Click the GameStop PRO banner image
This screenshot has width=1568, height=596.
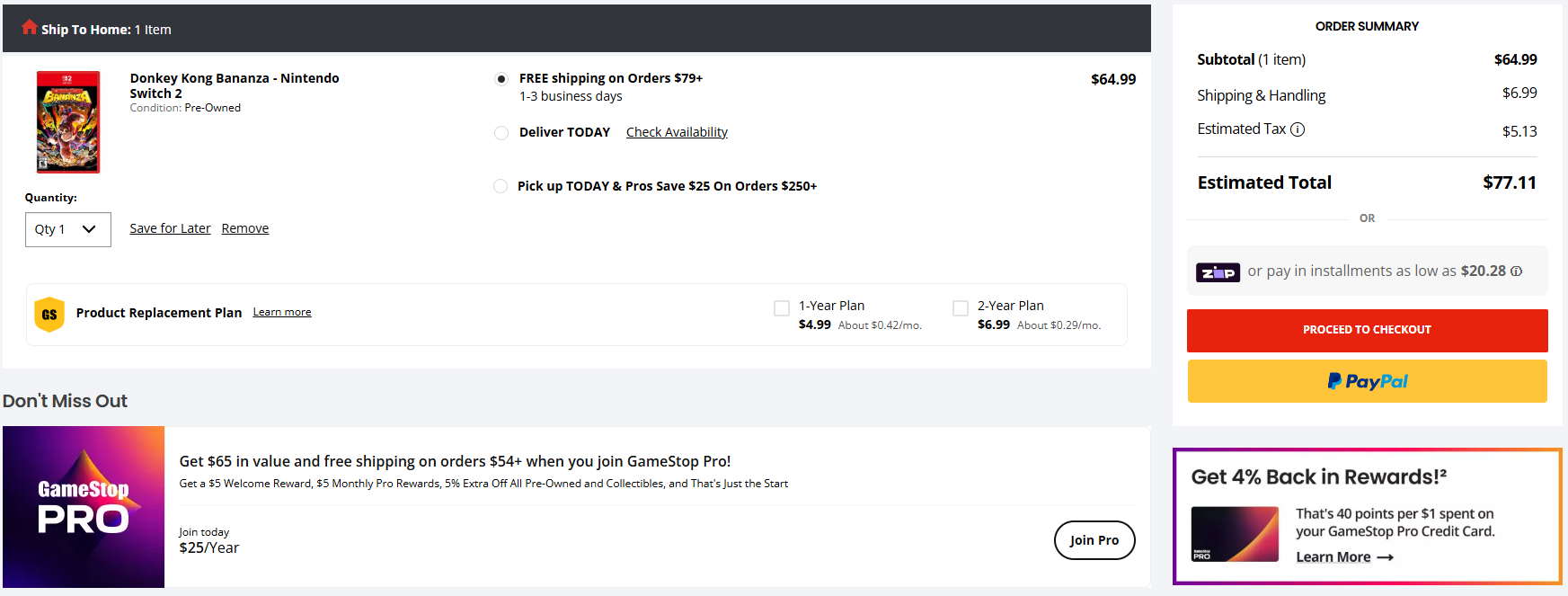84,507
